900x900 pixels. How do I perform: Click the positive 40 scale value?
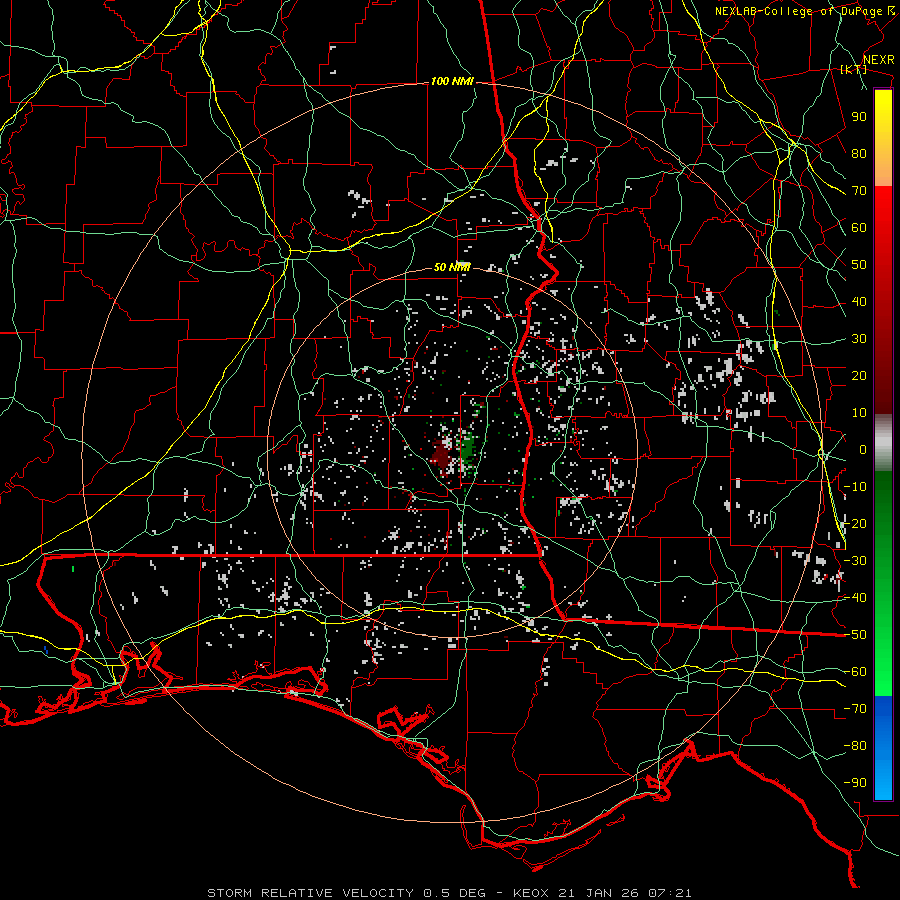(859, 302)
